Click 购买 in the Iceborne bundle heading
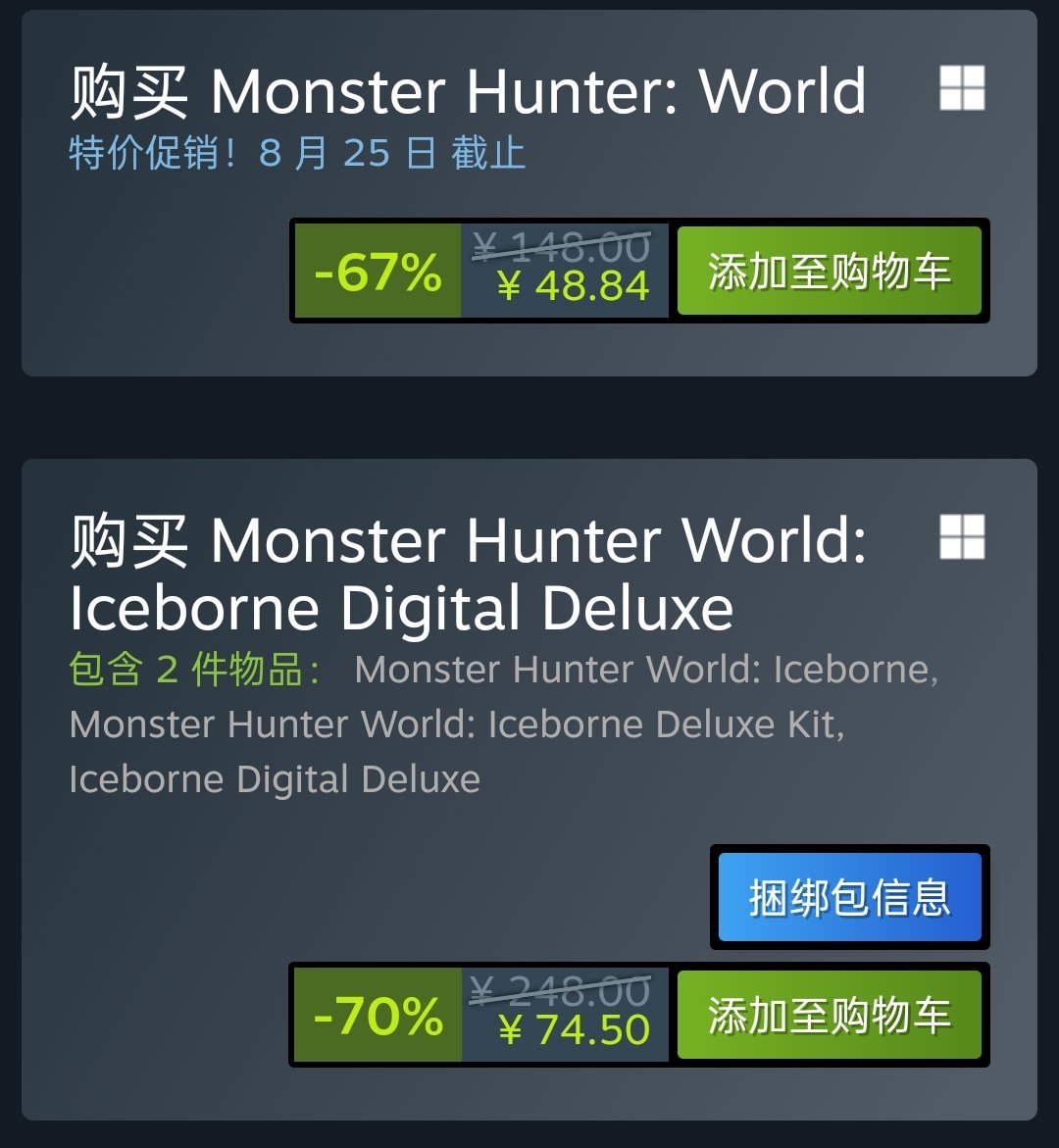1059x1148 pixels. tap(128, 540)
